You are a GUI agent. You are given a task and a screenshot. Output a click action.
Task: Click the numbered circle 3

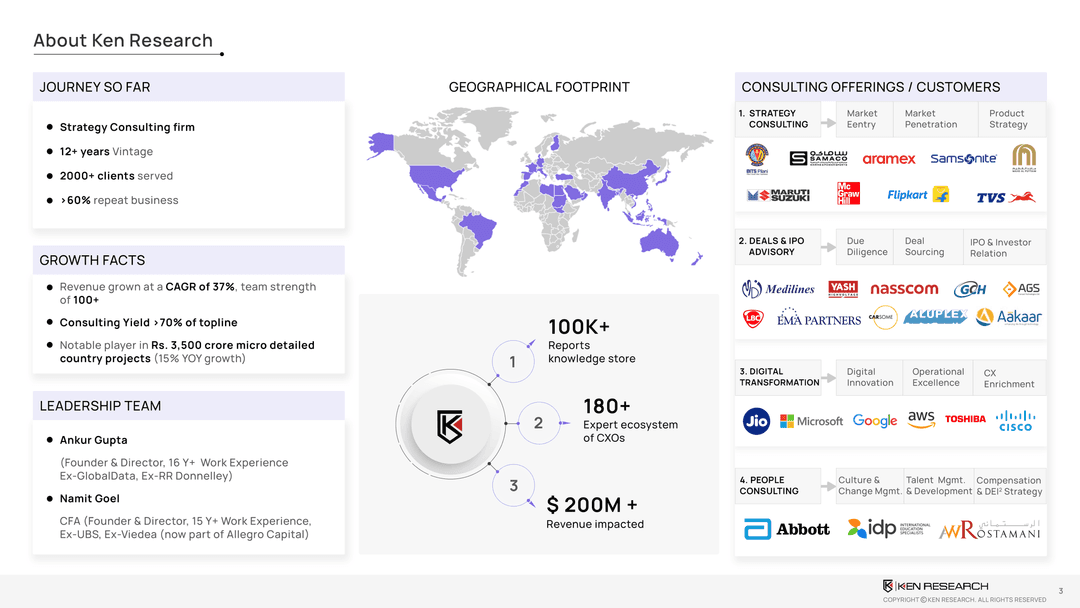tap(513, 486)
